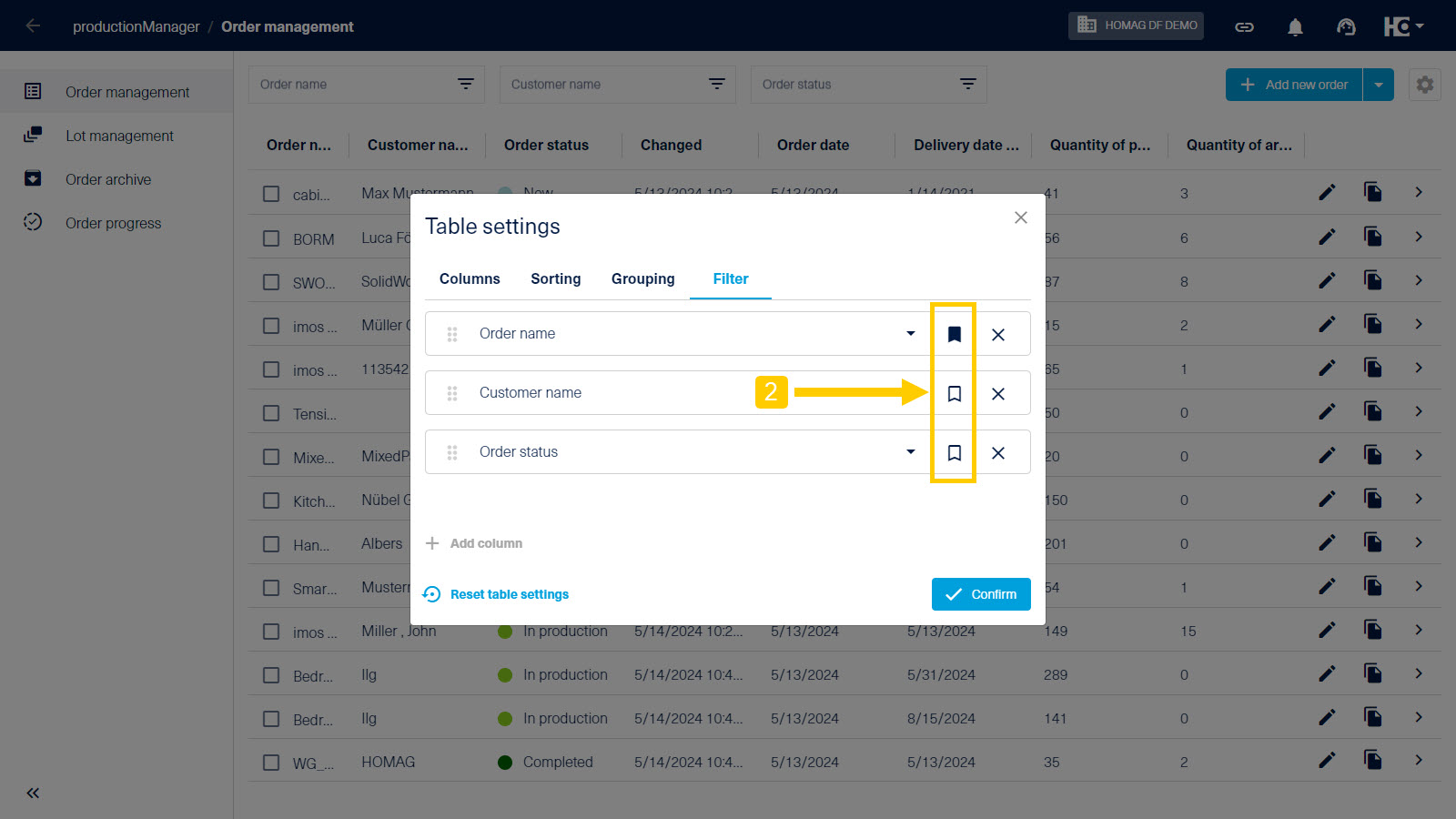Expand the Order status filter dropdown
This screenshot has height=819, width=1456.
pyautogui.click(x=909, y=451)
